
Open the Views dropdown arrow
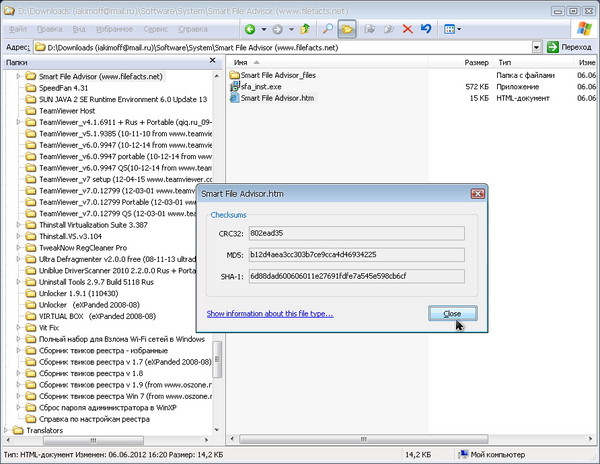[x=459, y=29]
